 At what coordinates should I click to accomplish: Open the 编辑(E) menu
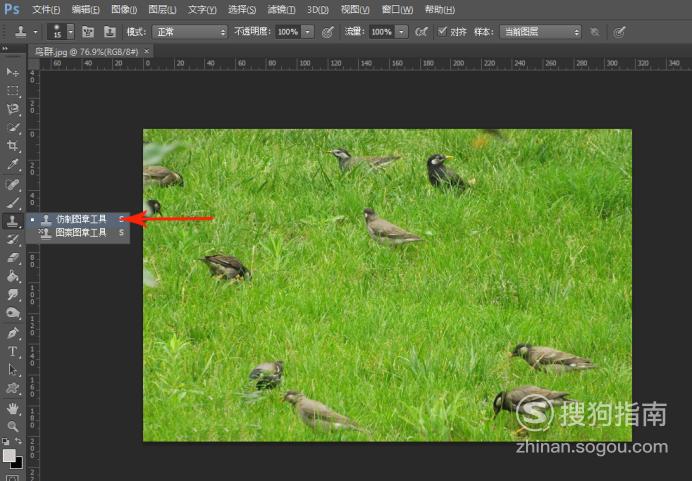click(x=86, y=9)
